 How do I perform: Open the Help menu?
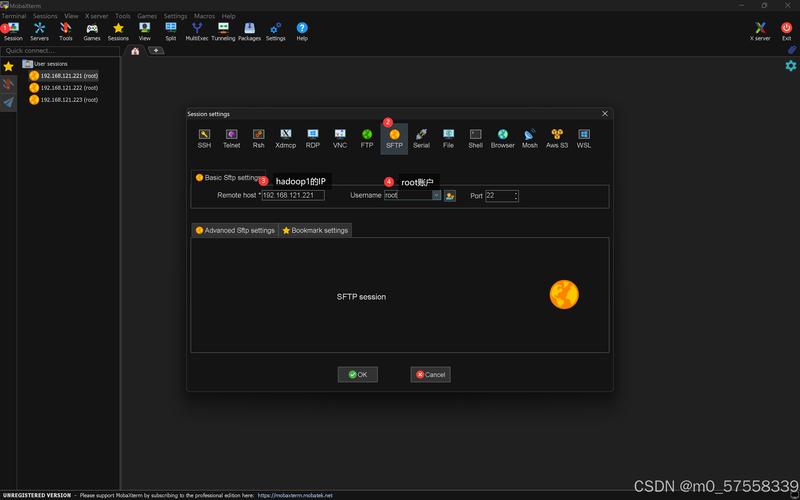[229, 16]
